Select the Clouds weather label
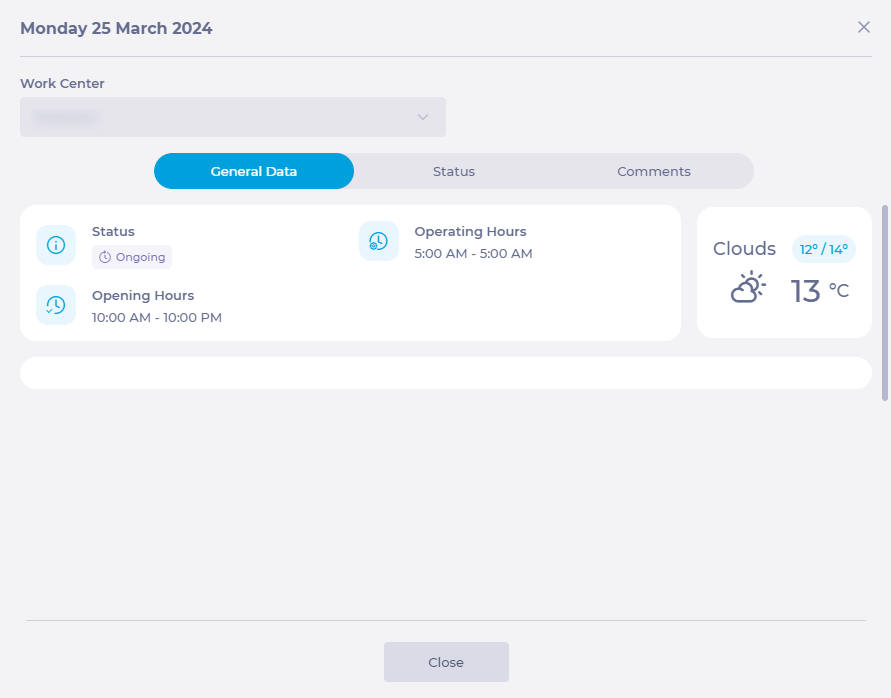The image size is (891, 698). coord(744,249)
